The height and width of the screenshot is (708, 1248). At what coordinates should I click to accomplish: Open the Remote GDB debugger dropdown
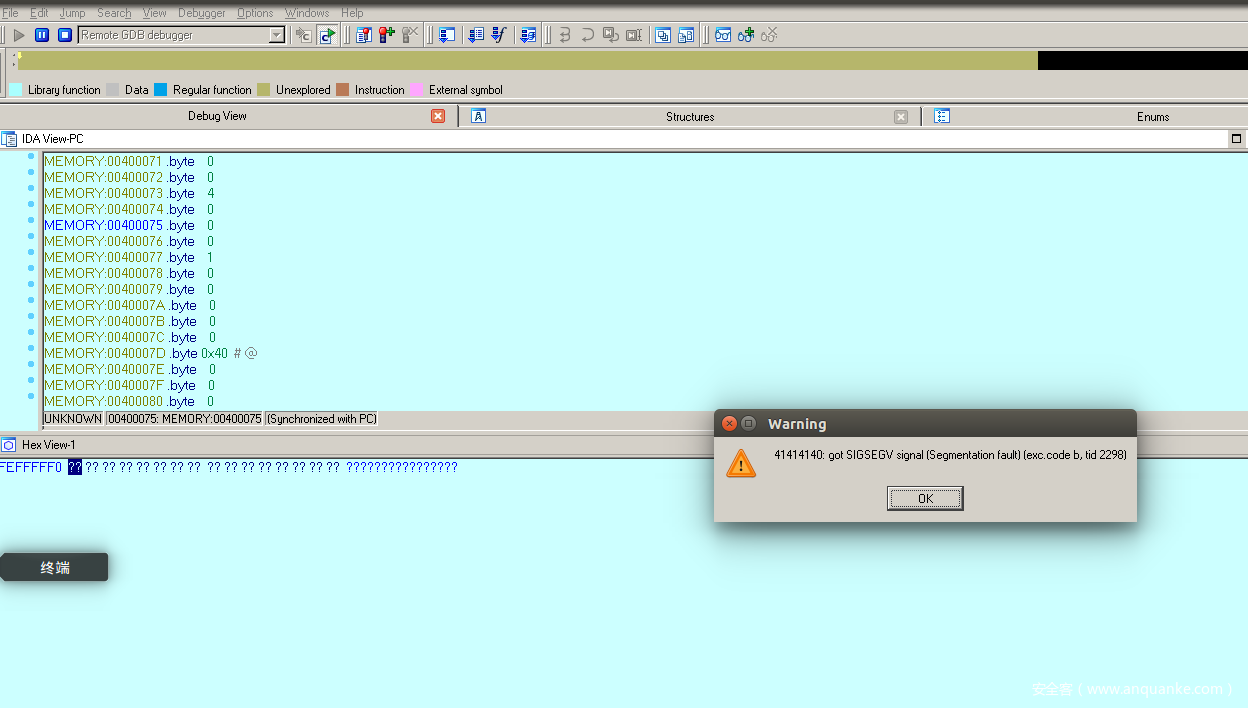coord(277,35)
